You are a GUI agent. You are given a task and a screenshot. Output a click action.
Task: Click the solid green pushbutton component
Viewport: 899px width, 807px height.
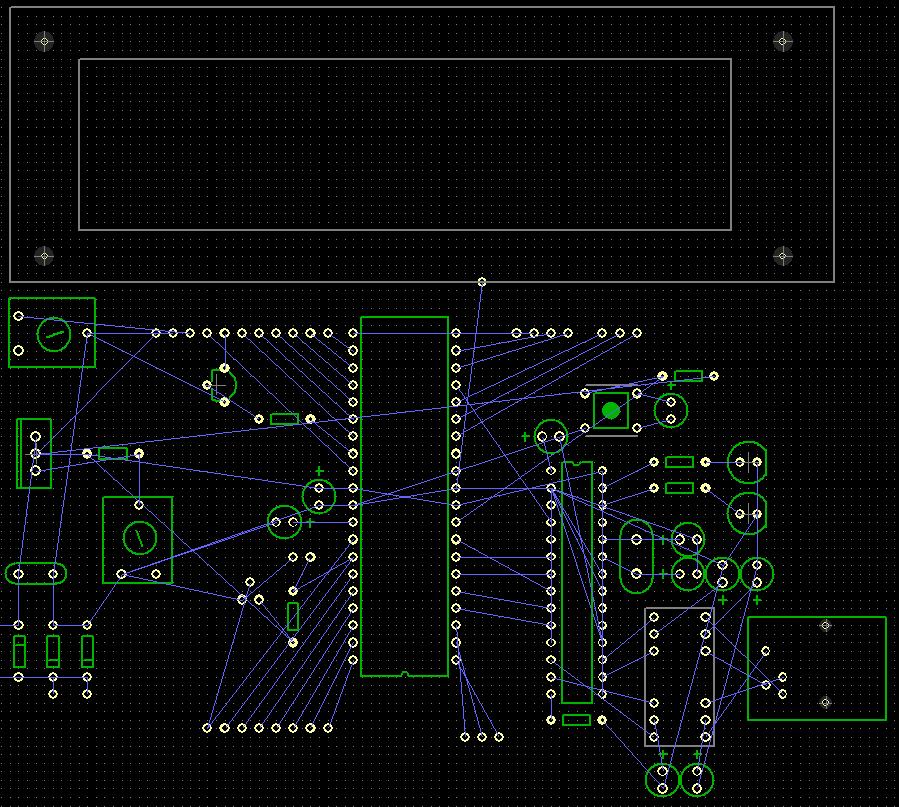click(611, 410)
